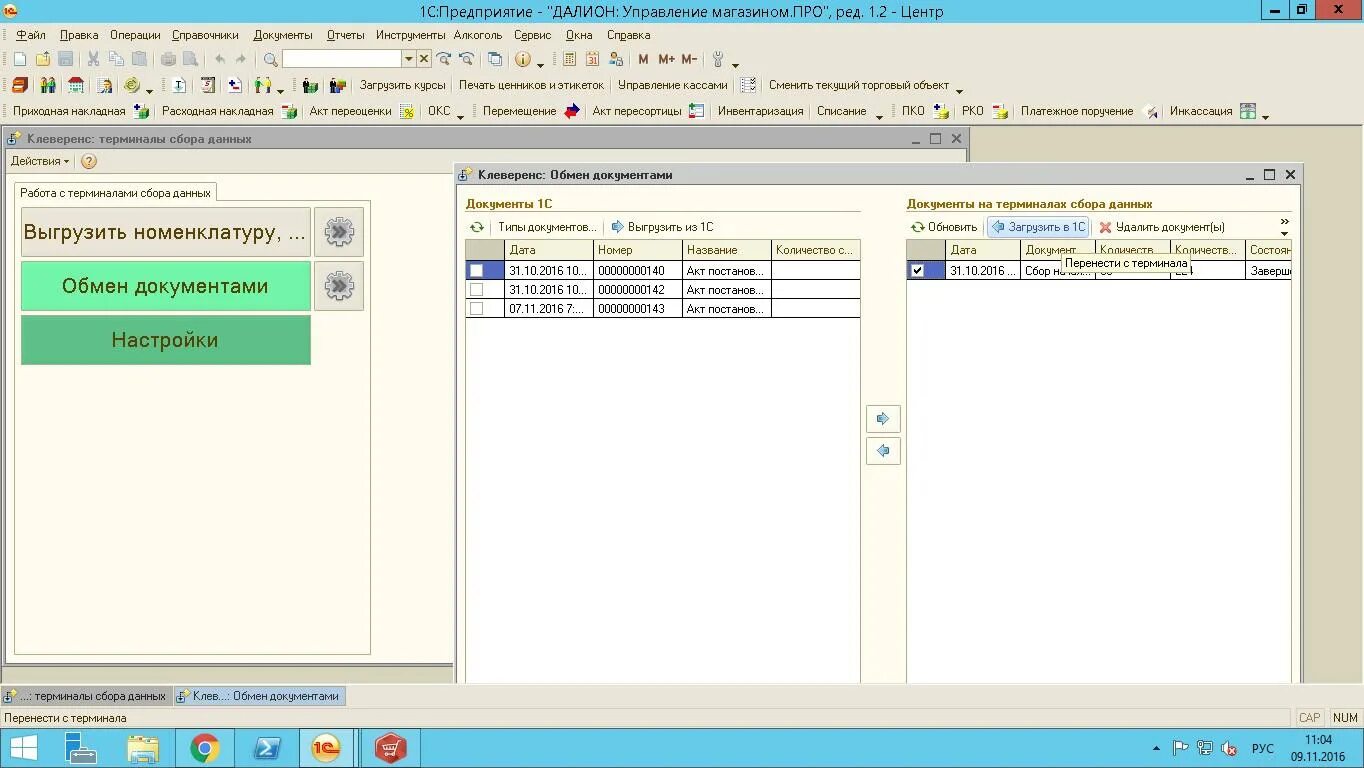Open Google Chrome from the taskbar
This screenshot has height=768, width=1364.
205,748
